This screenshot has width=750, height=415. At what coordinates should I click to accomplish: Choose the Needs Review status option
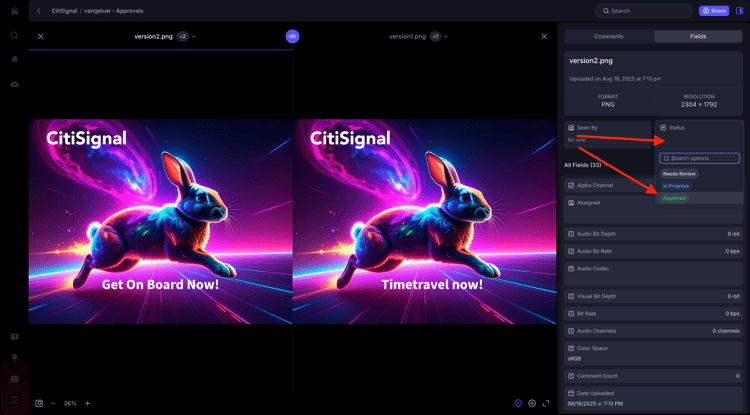[x=679, y=174]
